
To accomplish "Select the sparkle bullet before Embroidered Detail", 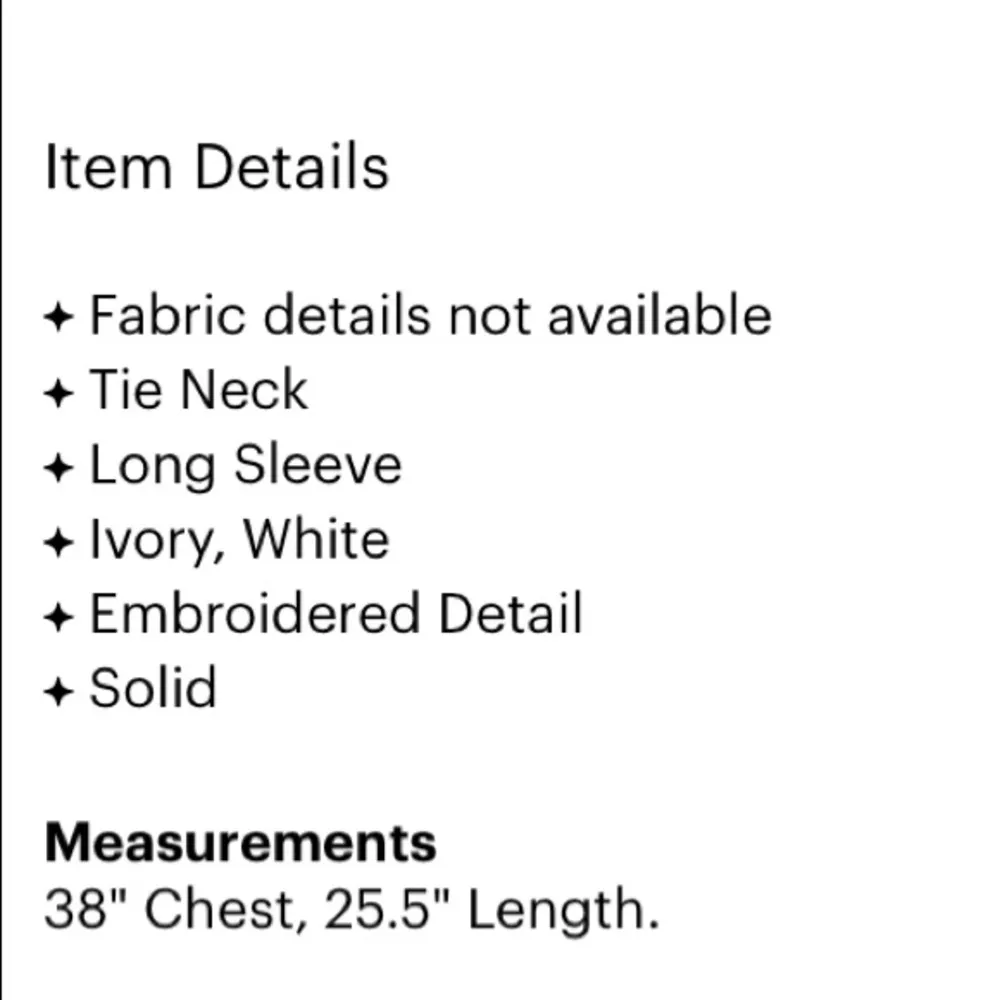I will (59, 617).
